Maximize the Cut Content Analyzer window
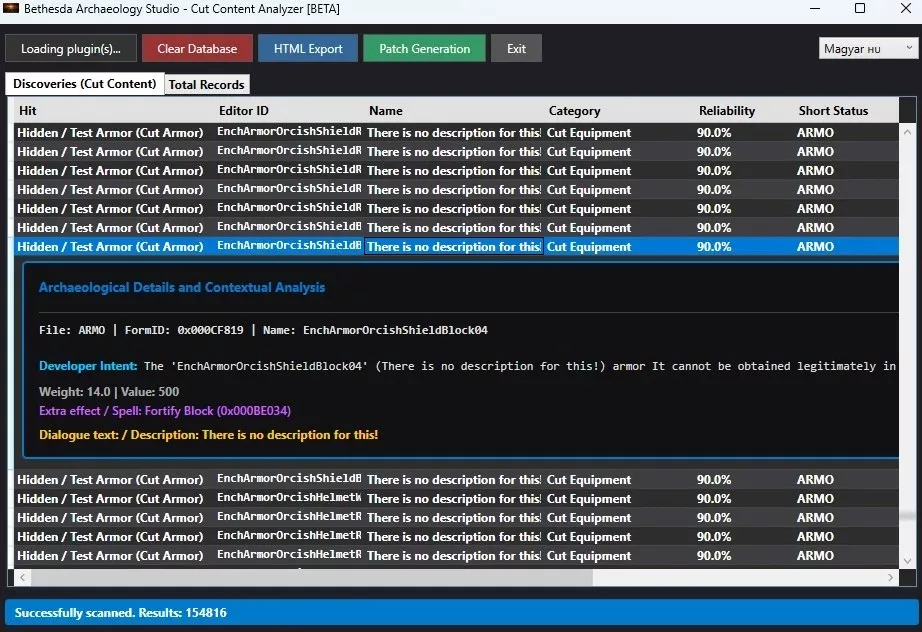This screenshot has height=632, width=922. point(860,8)
